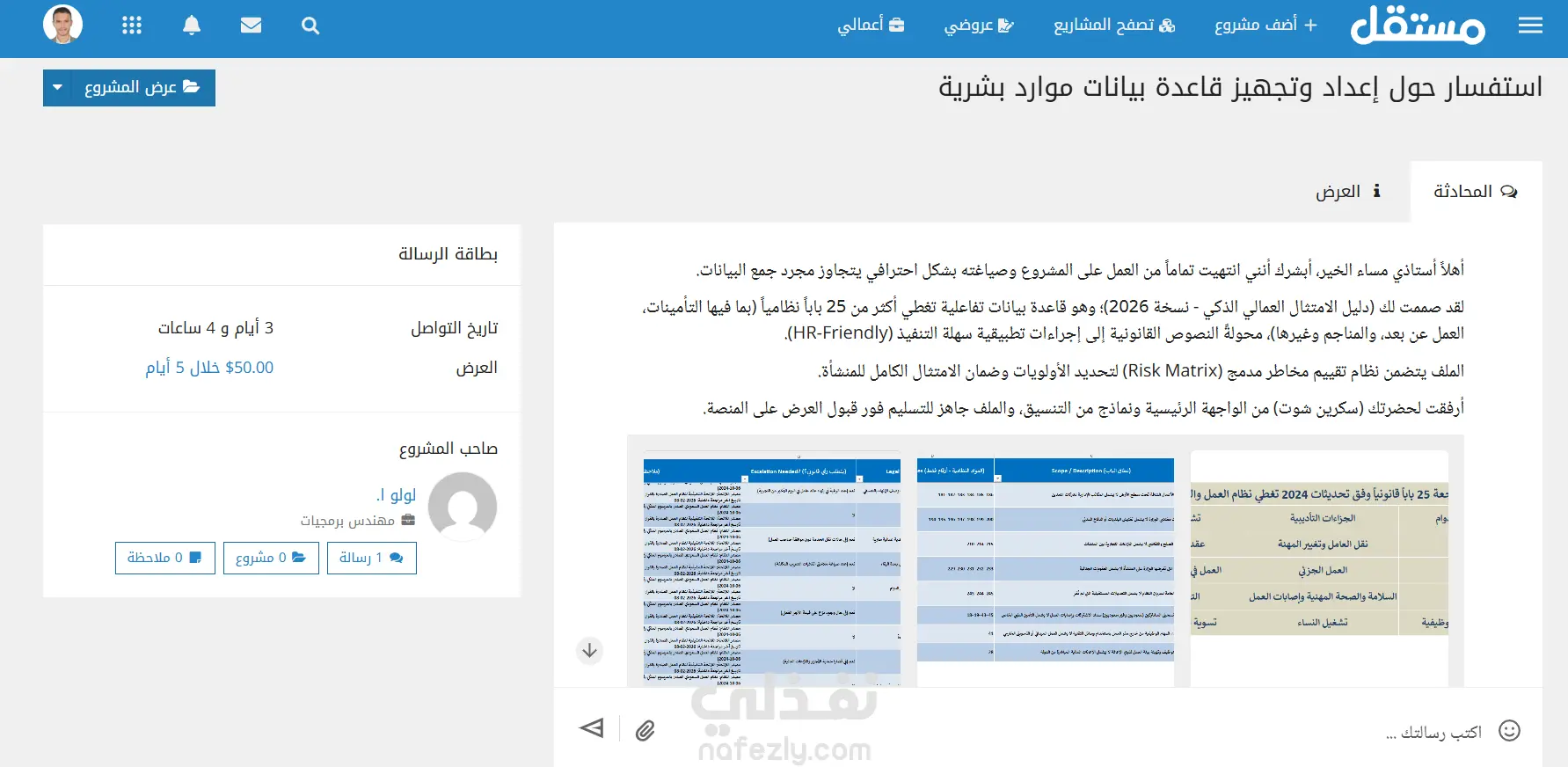Attach a file with paperclip icon

645,731
